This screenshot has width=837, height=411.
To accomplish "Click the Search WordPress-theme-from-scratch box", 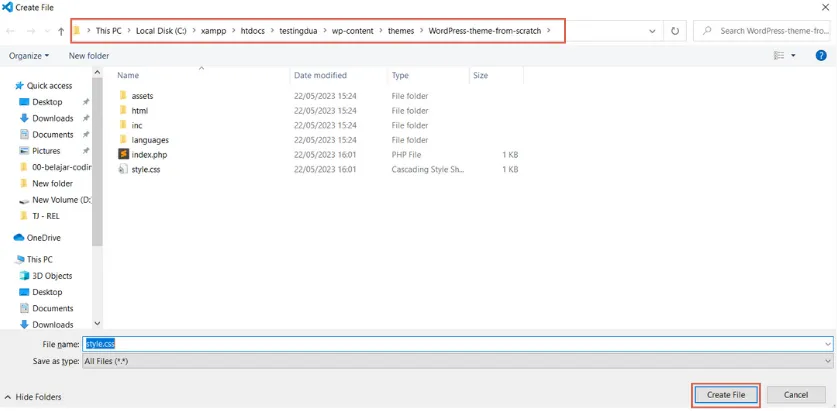I will [772, 31].
